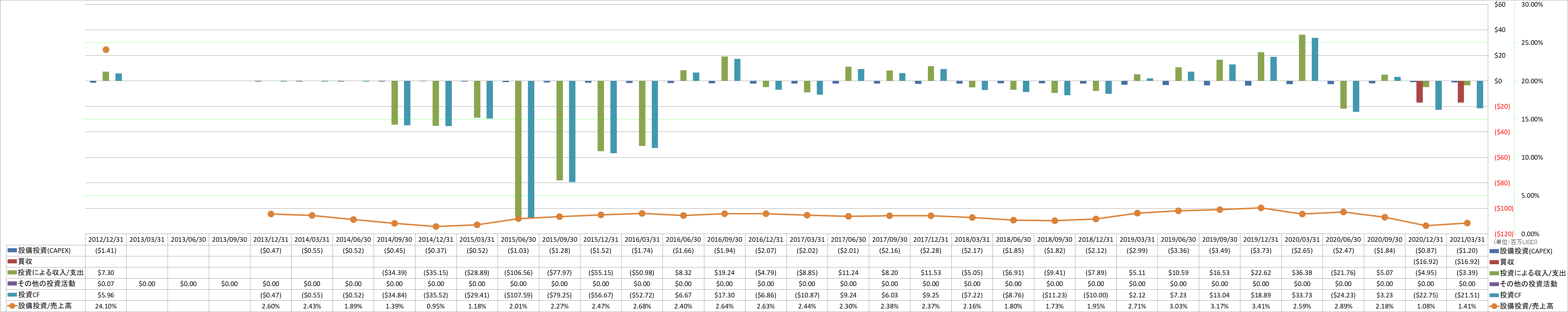This screenshot has height=312, width=1568.
Task: Click the 買収 row header in the table
Action: click(25, 262)
